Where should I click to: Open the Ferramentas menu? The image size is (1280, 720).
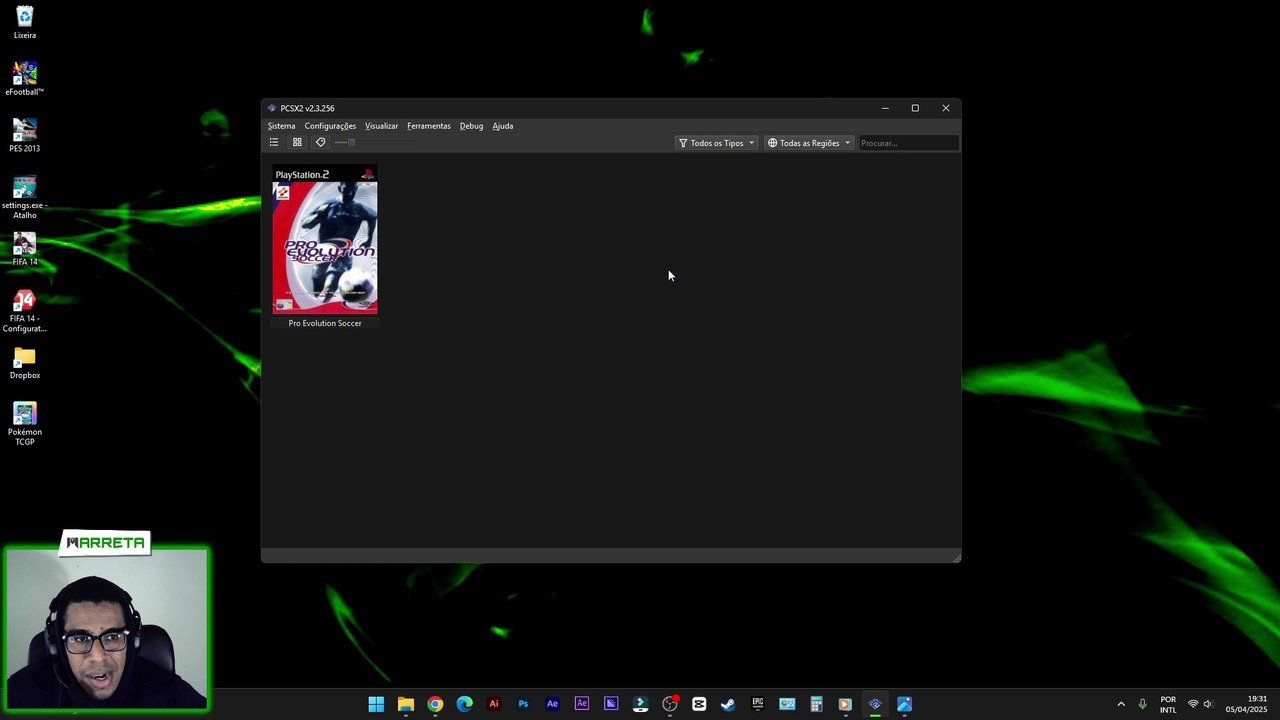[428, 126]
